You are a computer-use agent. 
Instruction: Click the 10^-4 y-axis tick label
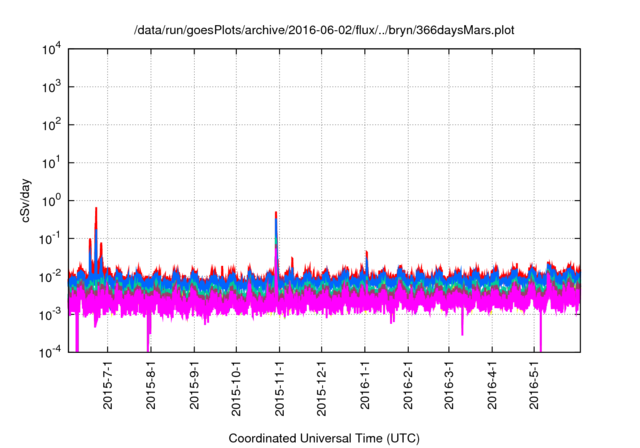click(51, 352)
